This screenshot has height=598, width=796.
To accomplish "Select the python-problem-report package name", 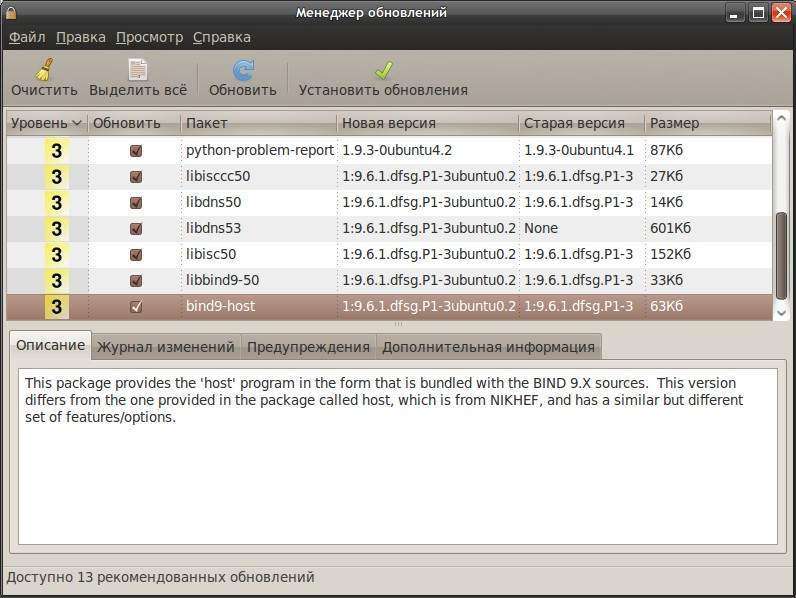I will coord(259,150).
